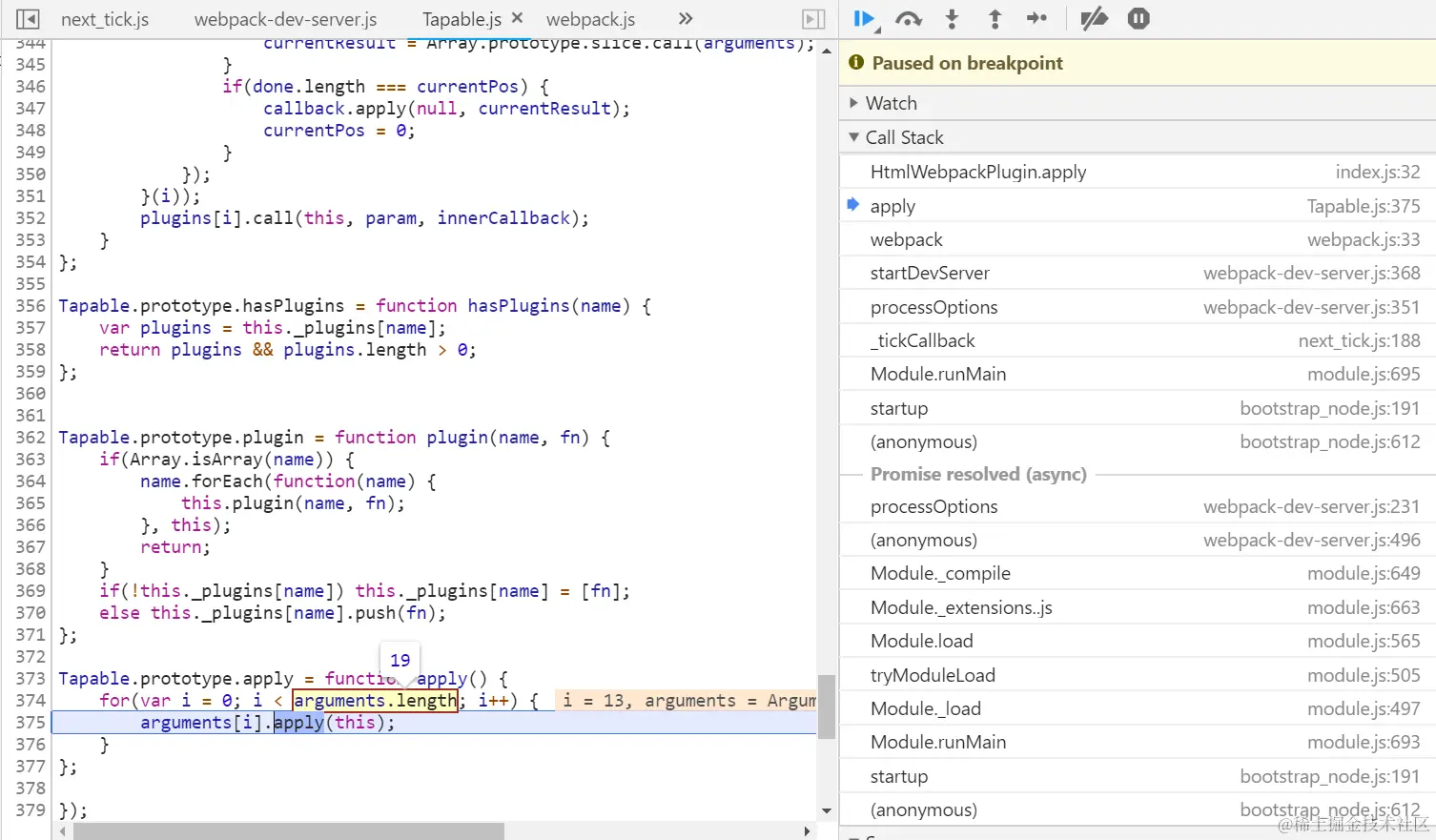
Task: Select HtmlWebpackPlugin.apply stack frame
Action: [x=1138, y=172]
